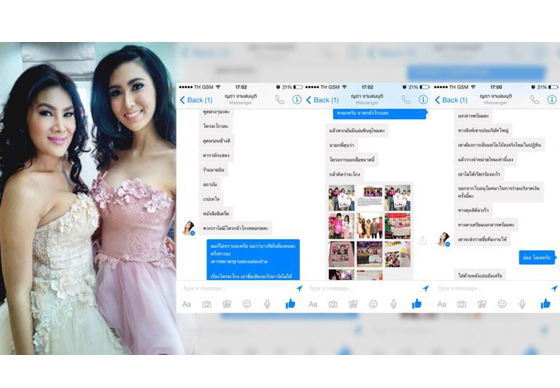Open info icon in second chat header

[423, 100]
